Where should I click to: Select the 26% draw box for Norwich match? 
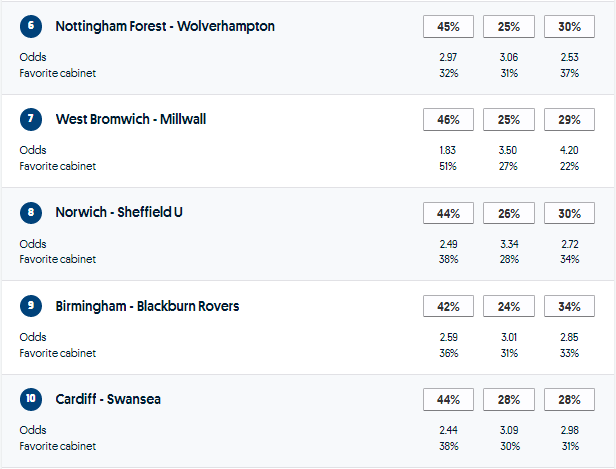(x=509, y=213)
